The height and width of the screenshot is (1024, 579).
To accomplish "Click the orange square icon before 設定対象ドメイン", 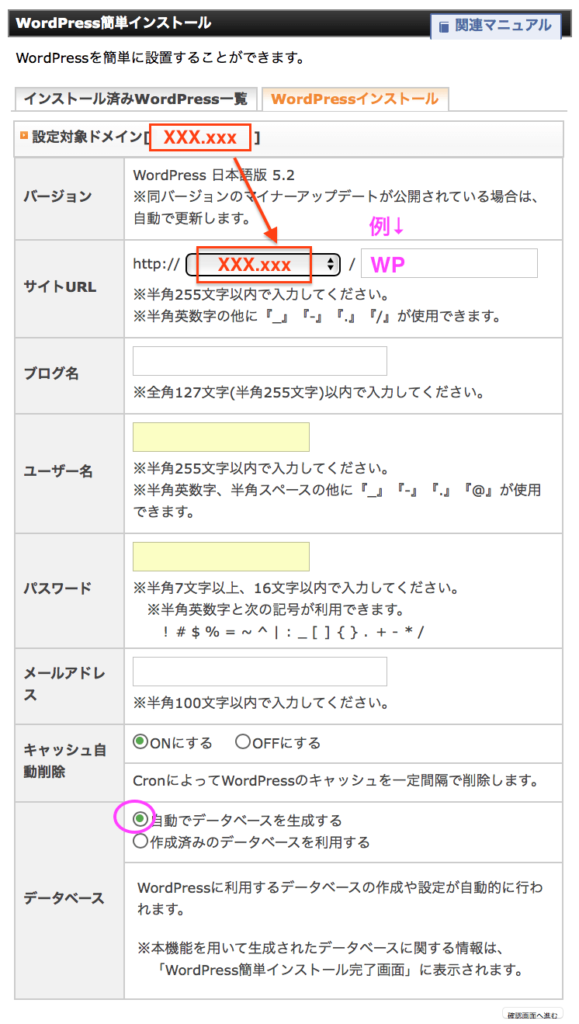I will coord(23,136).
